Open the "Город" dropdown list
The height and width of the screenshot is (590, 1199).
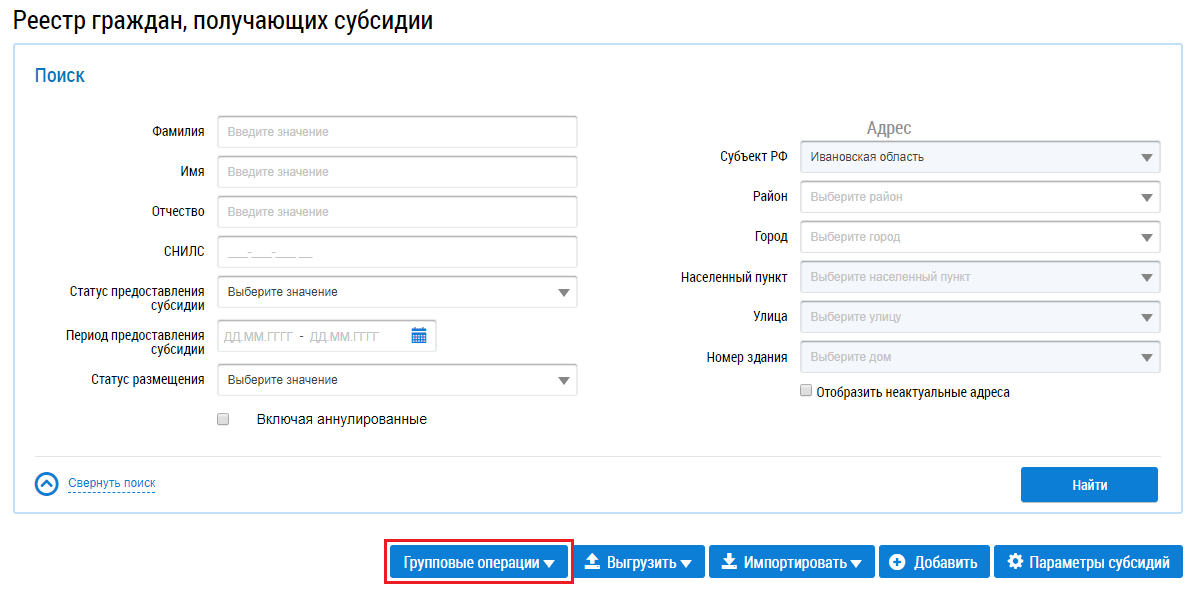point(980,237)
